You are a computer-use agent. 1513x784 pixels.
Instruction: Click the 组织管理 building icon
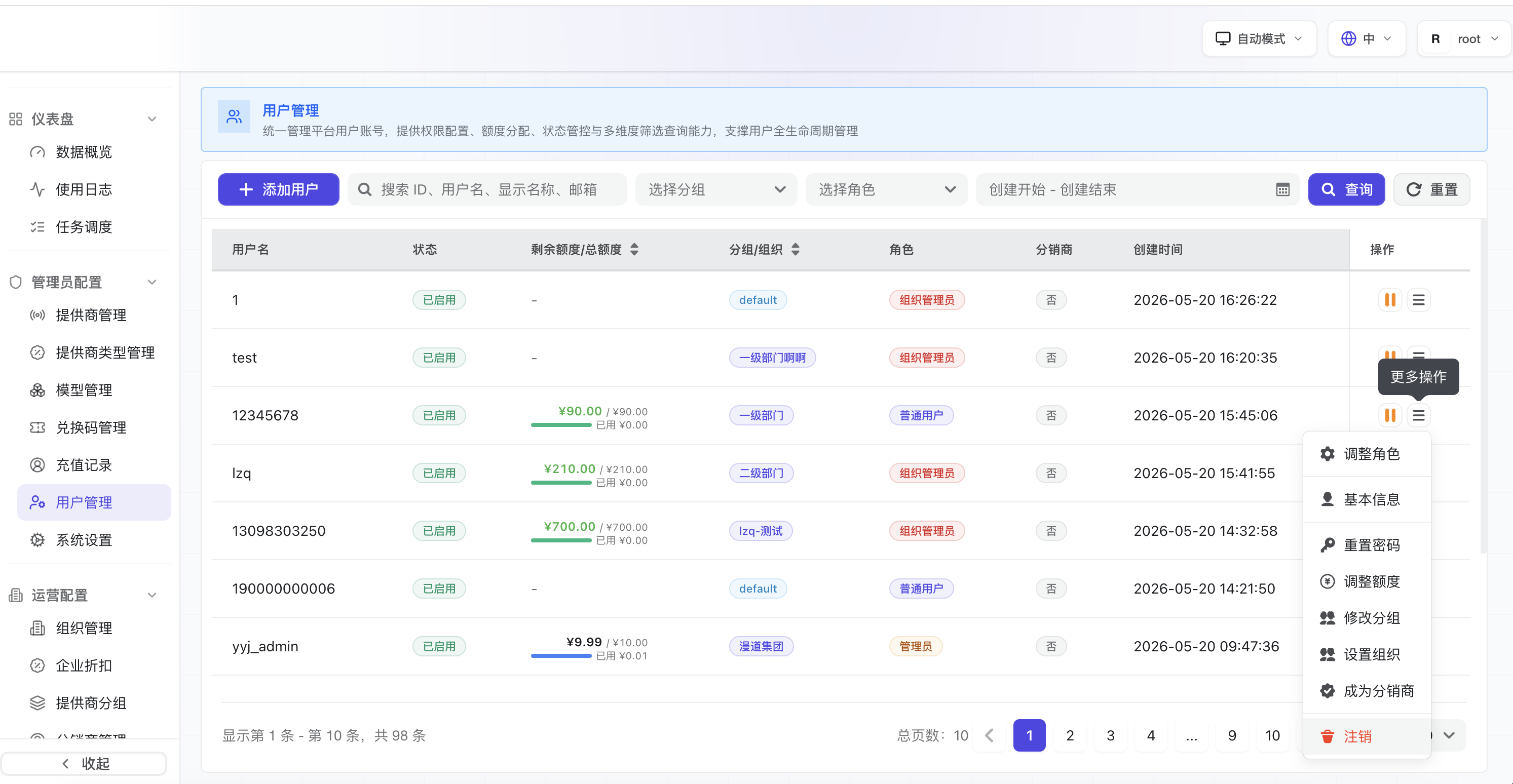(x=37, y=628)
